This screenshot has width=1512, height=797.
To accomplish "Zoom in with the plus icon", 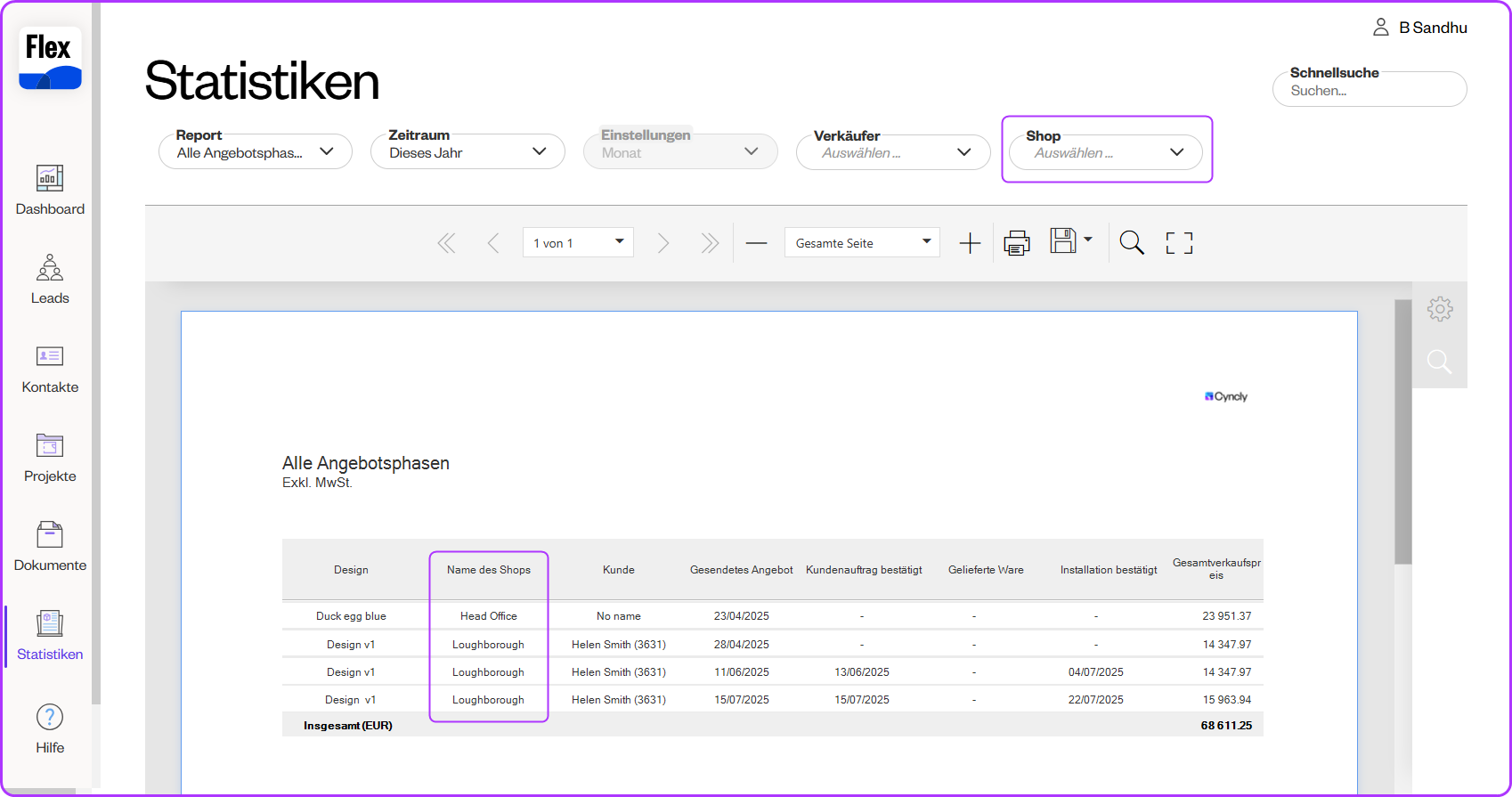I will (970, 243).
